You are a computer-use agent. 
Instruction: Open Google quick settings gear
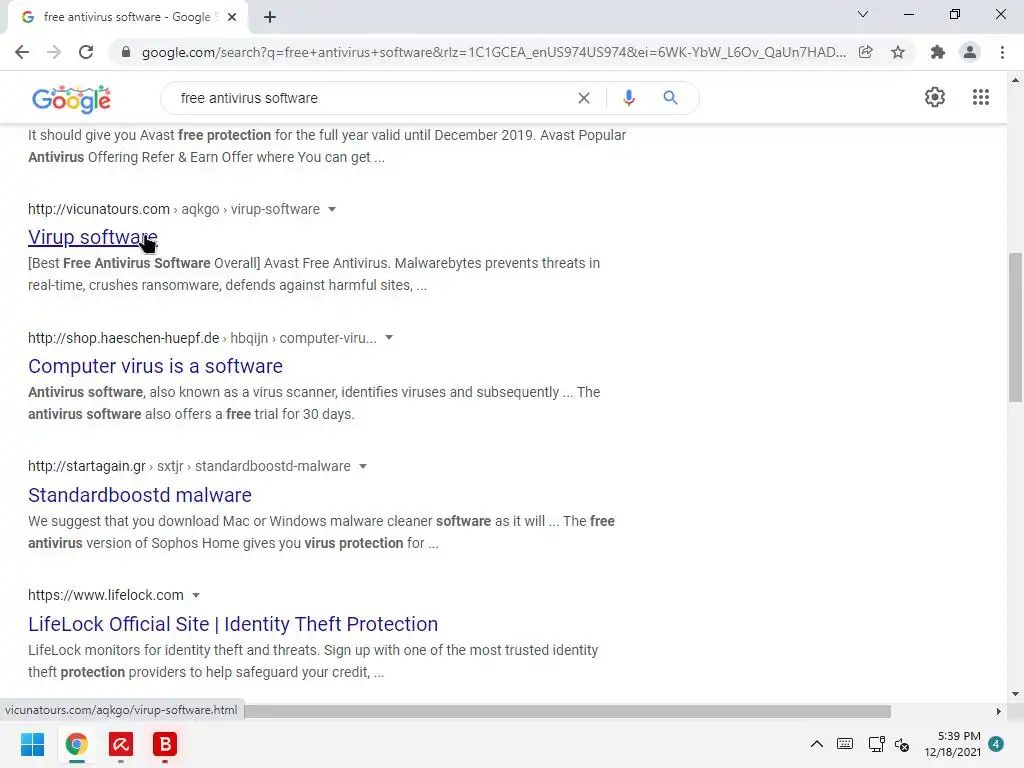pyautogui.click(x=935, y=97)
